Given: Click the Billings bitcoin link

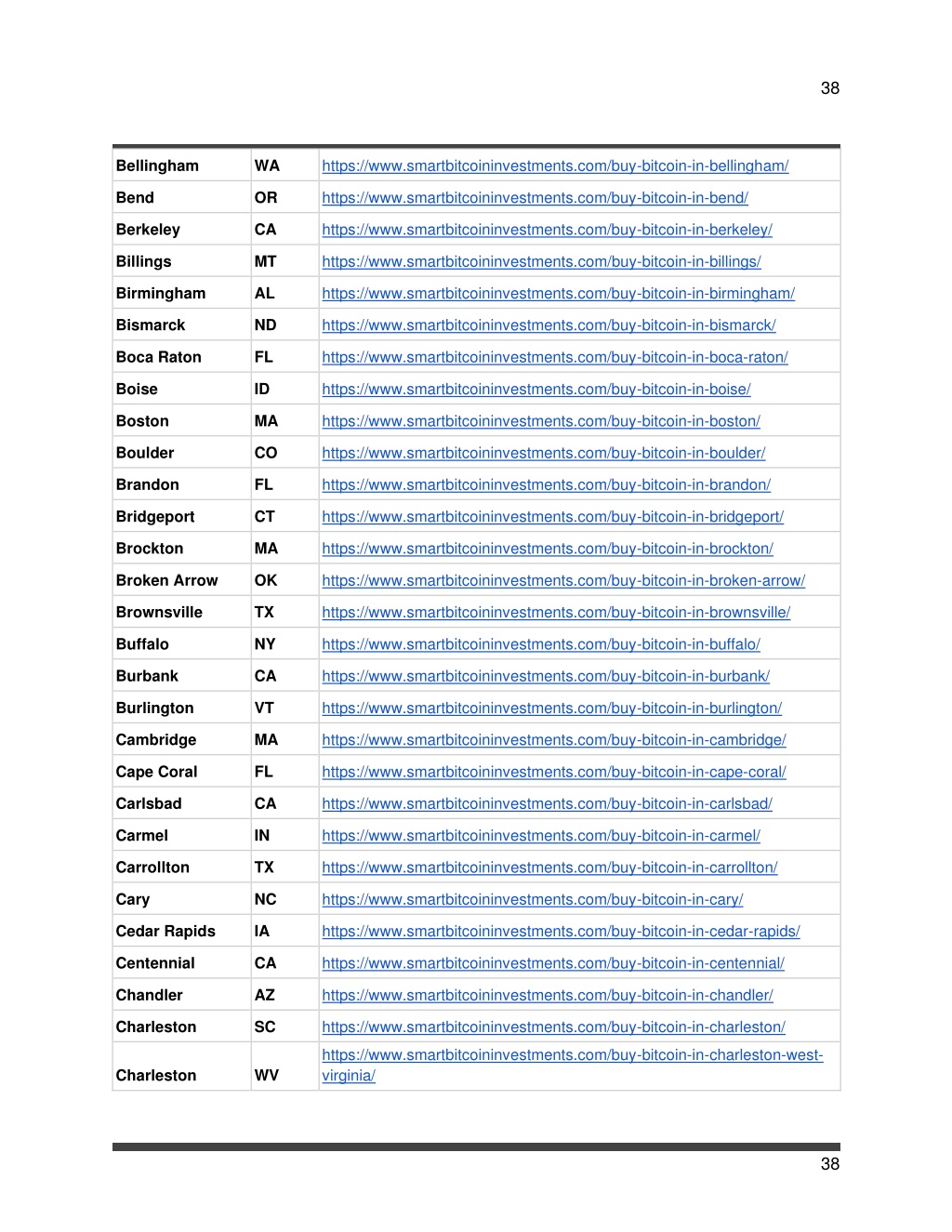Looking at the screenshot, I should click(541, 262).
